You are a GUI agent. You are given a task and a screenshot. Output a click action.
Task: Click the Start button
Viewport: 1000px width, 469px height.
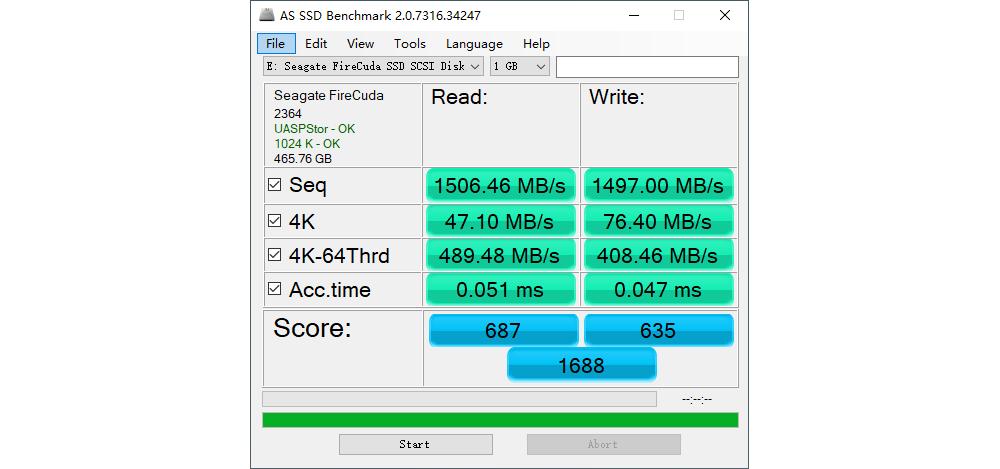[x=415, y=444]
